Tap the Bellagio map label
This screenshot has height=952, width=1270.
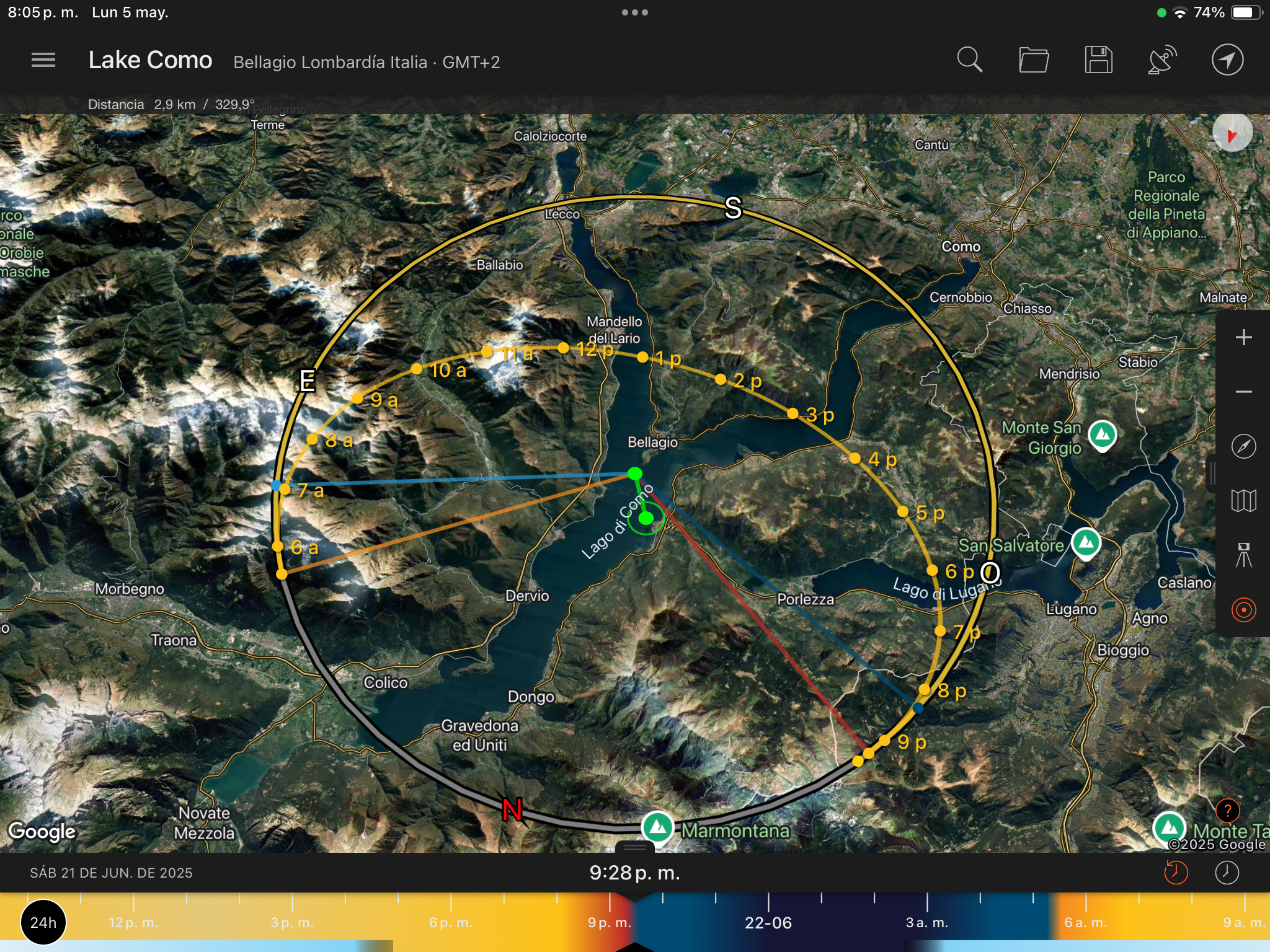click(652, 442)
